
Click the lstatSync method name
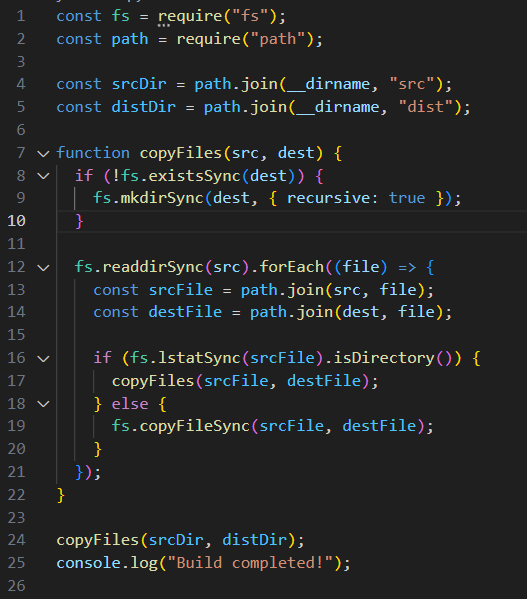(199, 358)
